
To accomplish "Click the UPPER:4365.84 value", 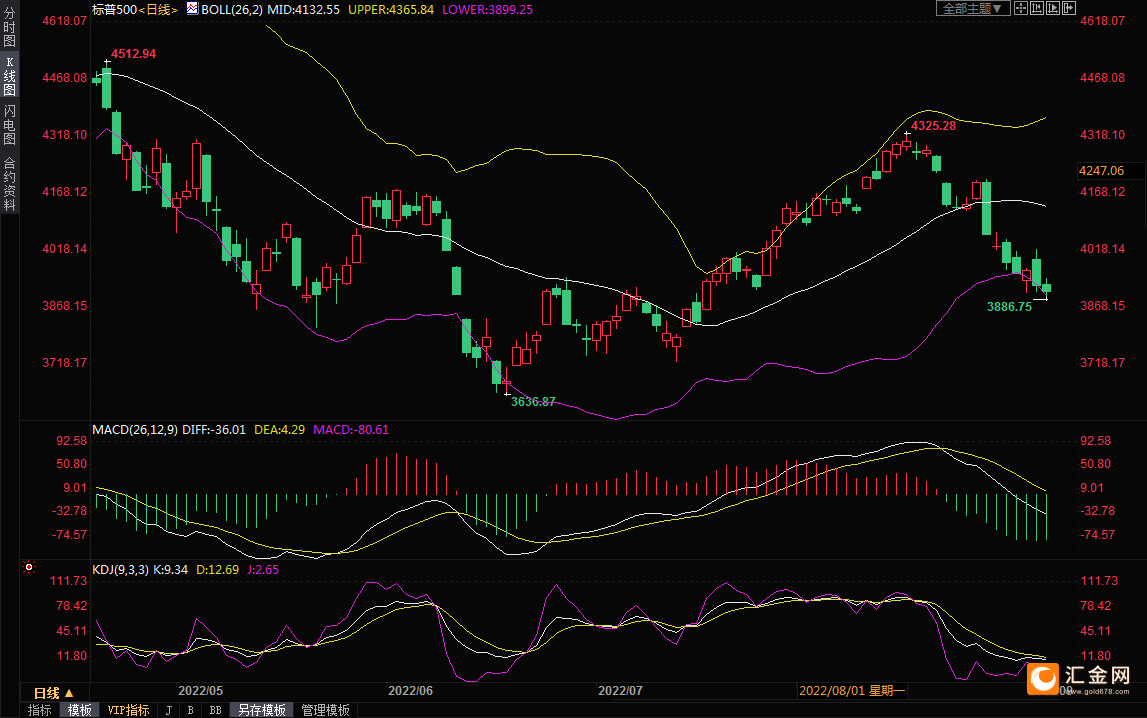I will [391, 10].
